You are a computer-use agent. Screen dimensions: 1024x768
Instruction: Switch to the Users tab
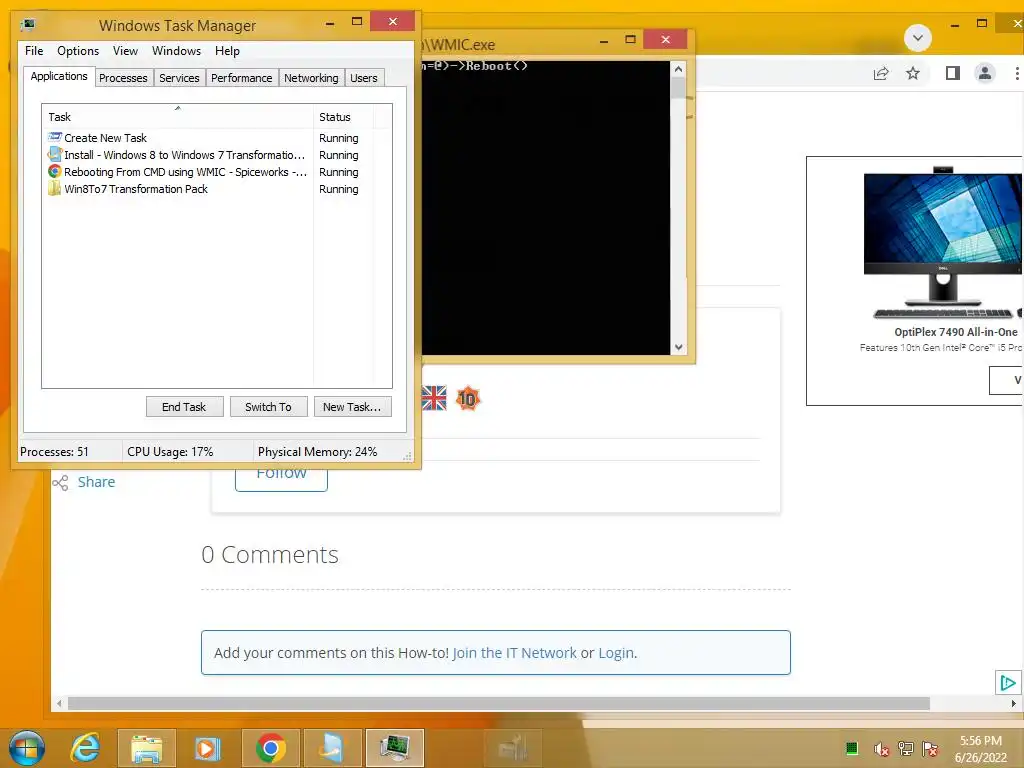(364, 78)
